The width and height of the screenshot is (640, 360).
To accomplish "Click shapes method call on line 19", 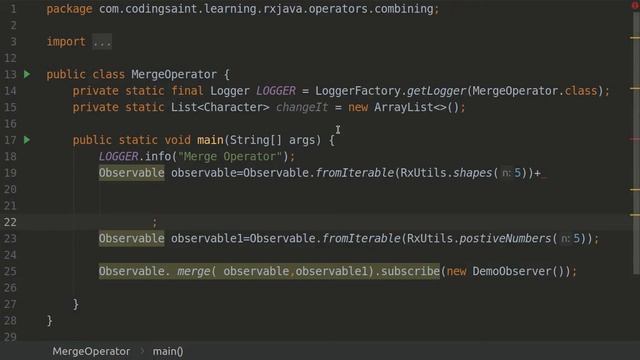I will coord(472,173).
